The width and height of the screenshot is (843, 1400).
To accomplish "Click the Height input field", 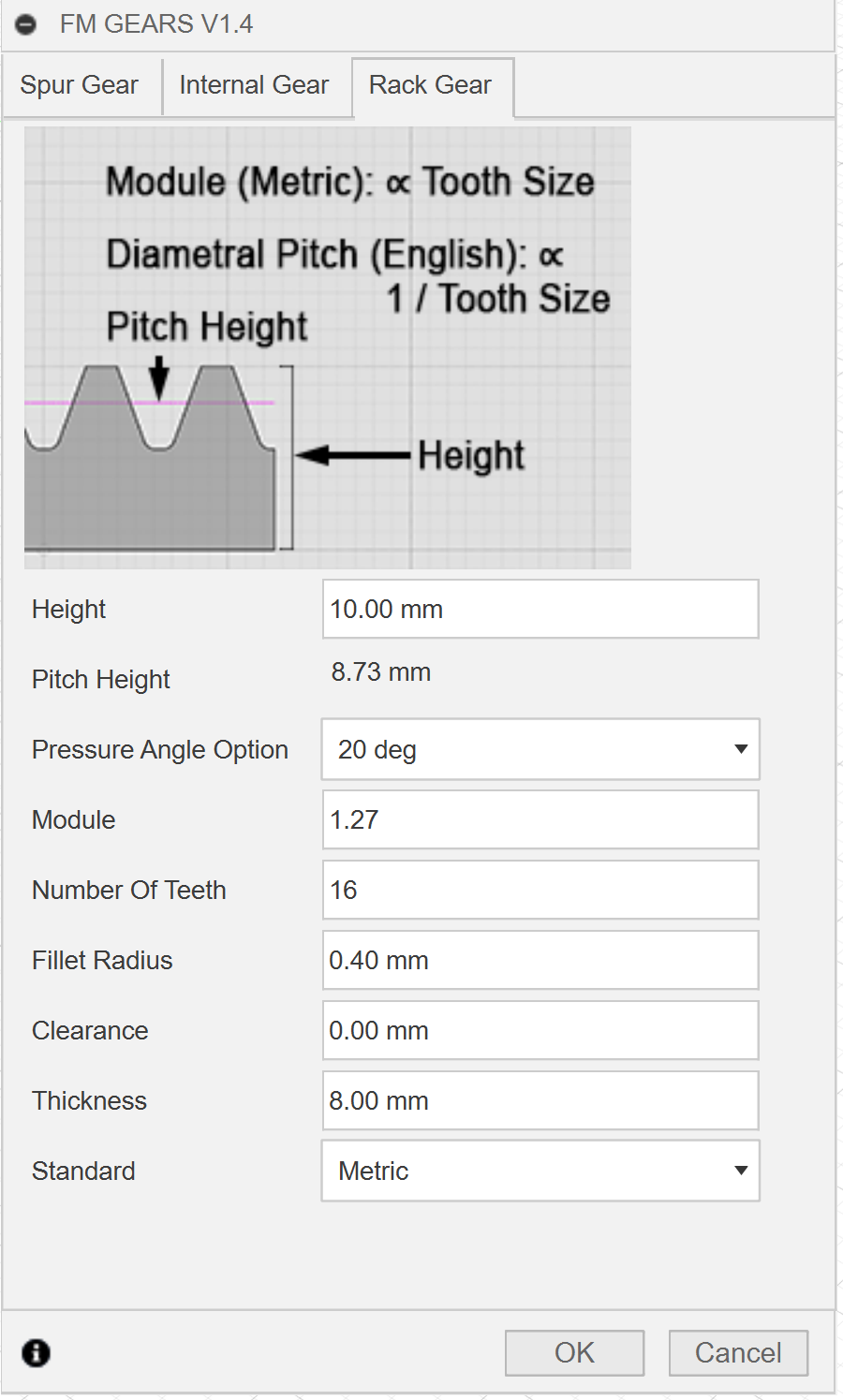I will click(x=540, y=609).
